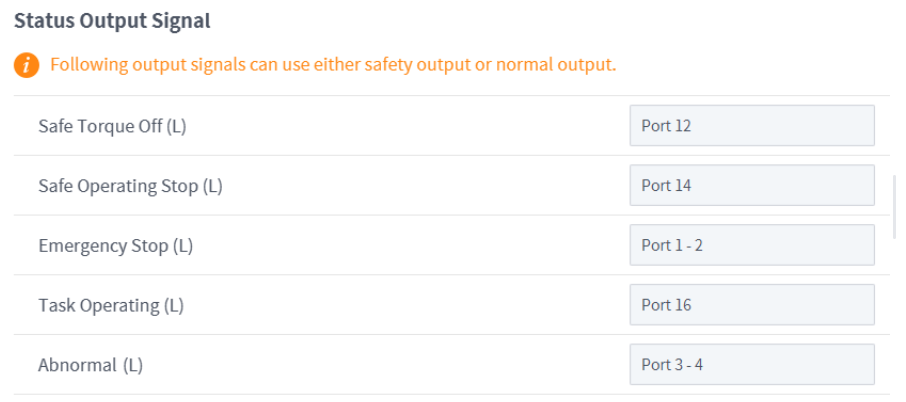Click the Emergency Stop label
The width and height of the screenshot is (906, 402).
coord(103,246)
